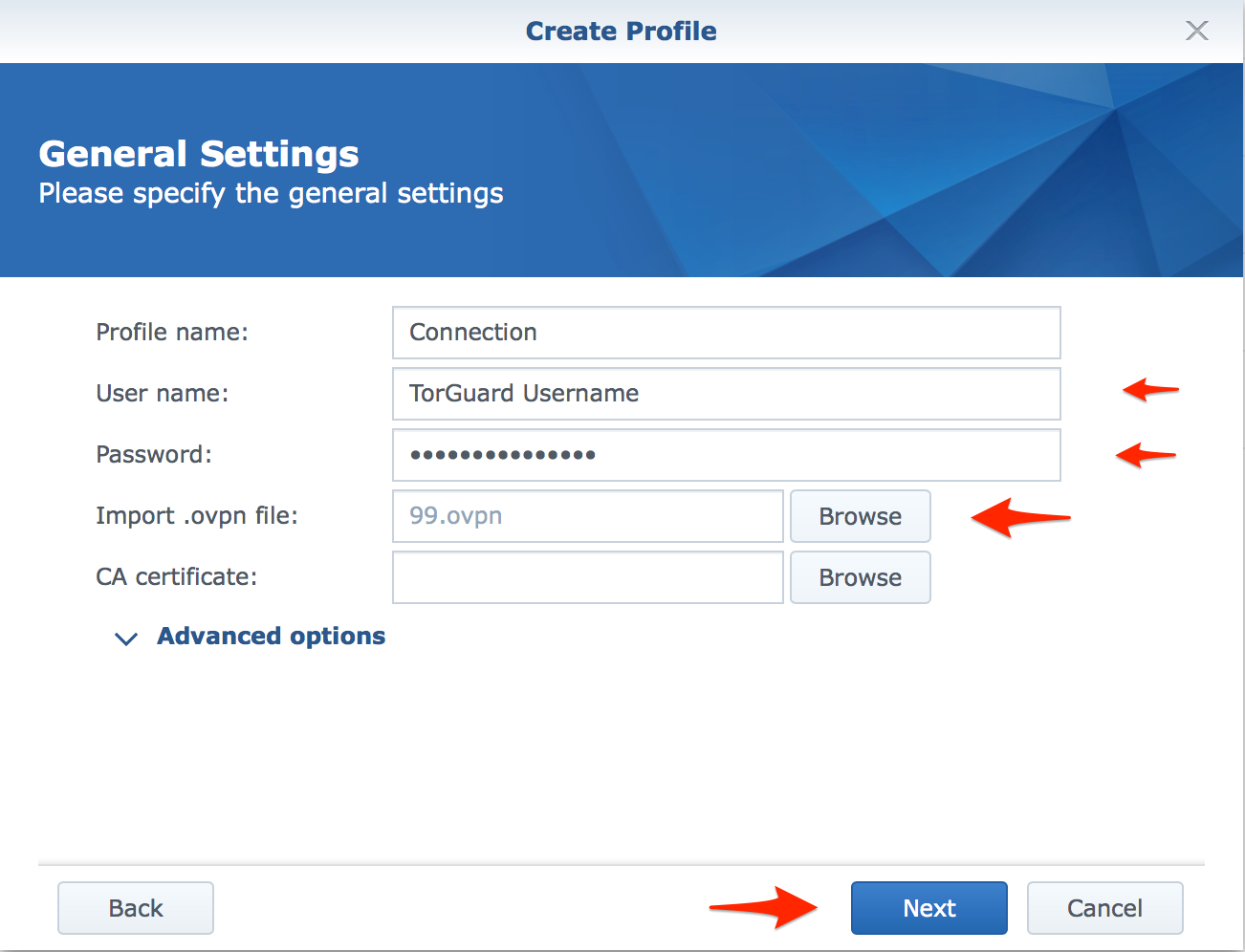Browse for the CA certificate
1245x952 pixels.
point(860,577)
